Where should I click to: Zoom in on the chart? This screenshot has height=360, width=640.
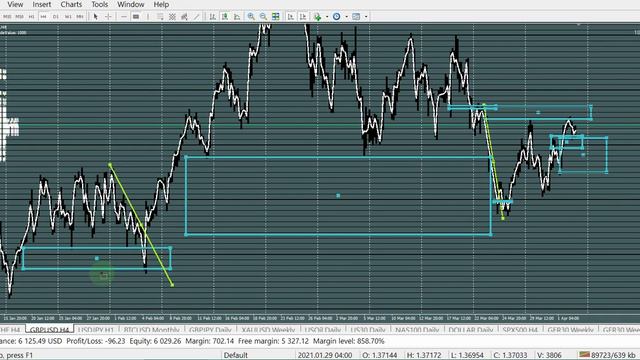(251, 17)
